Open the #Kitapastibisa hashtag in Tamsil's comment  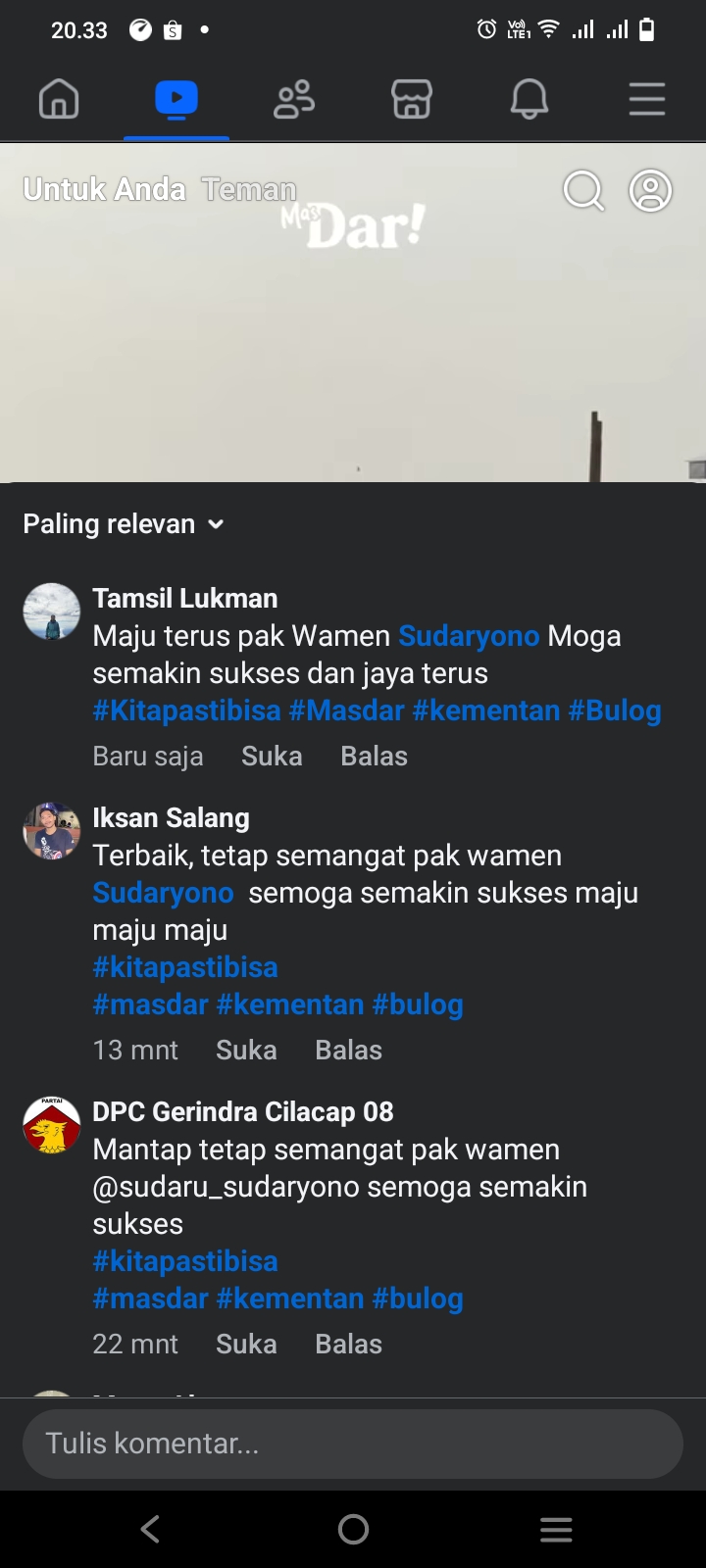tap(186, 711)
